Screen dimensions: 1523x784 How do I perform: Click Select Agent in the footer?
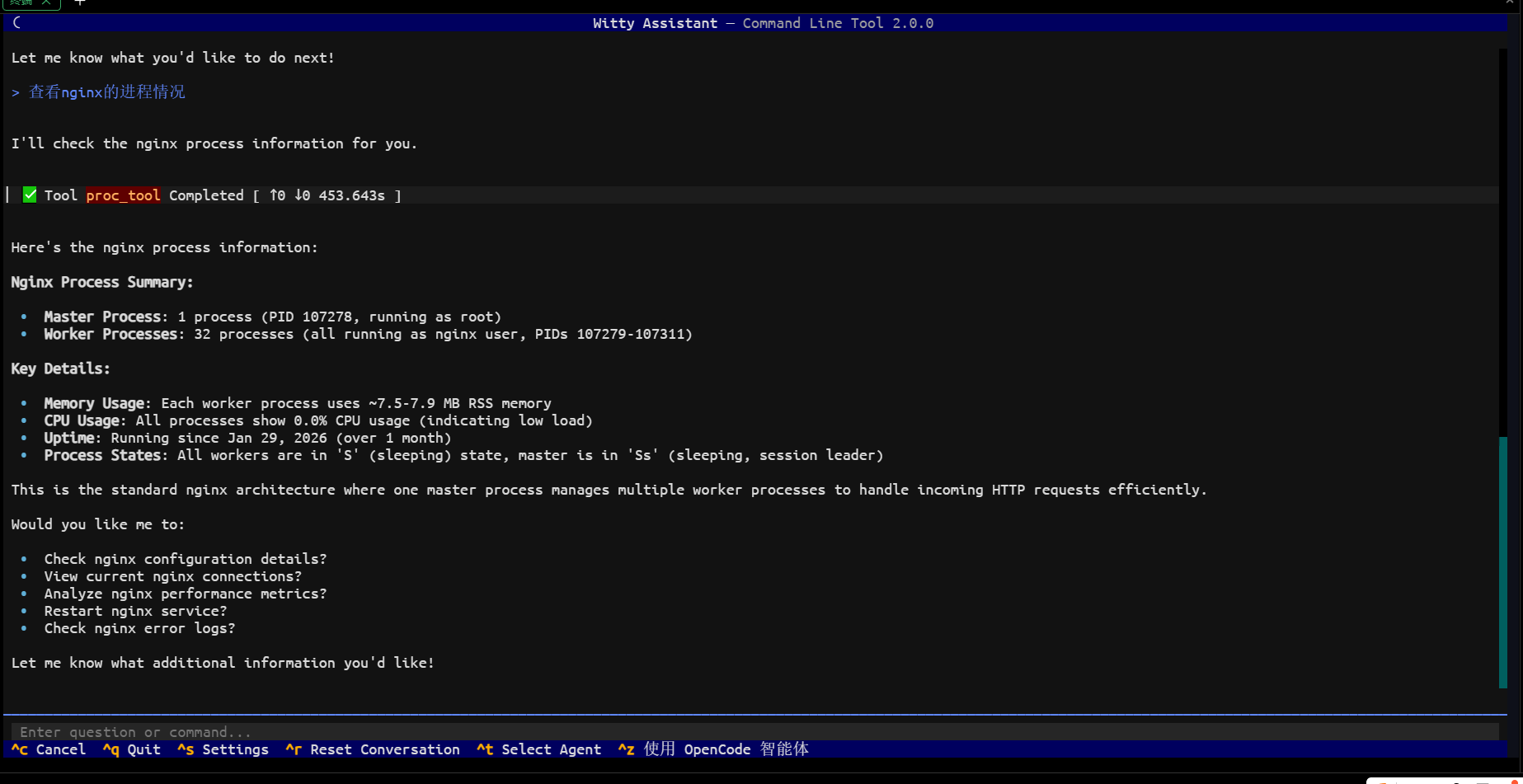pyautogui.click(x=538, y=749)
